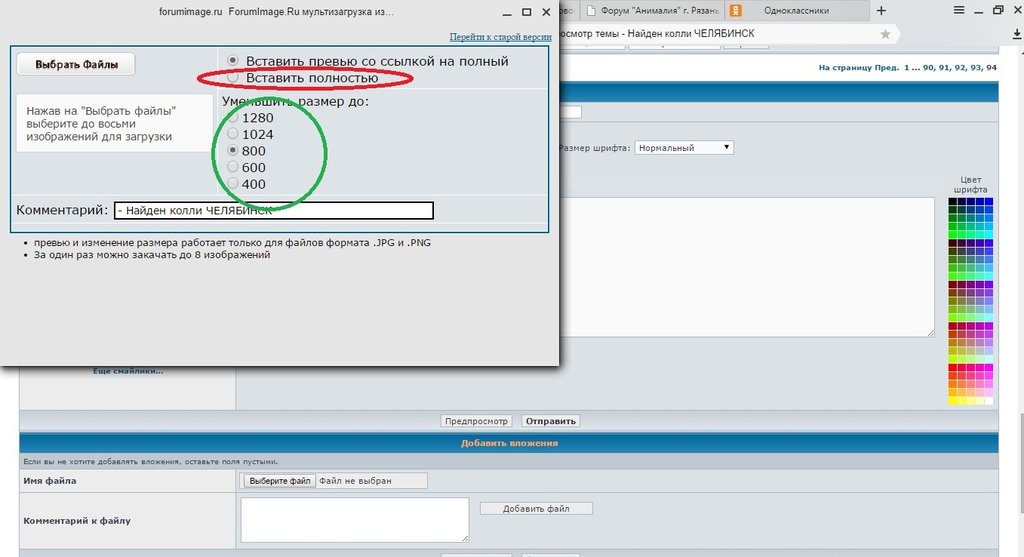Image resolution: width=1024 pixels, height=557 pixels.
Task: Pick the white font color swatch
Action: [x=989, y=400]
